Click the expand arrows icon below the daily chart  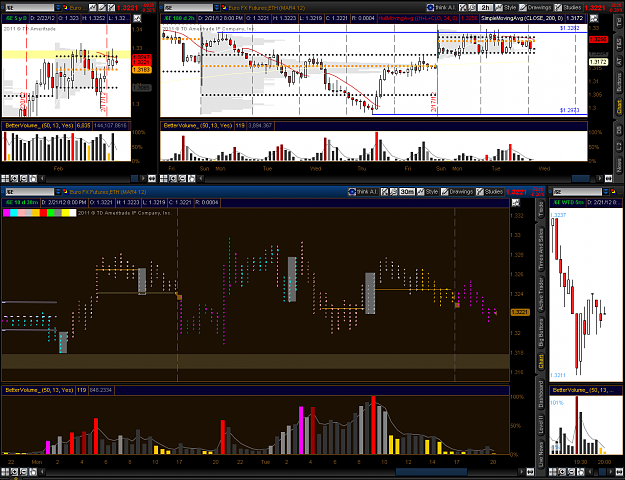coord(151,179)
